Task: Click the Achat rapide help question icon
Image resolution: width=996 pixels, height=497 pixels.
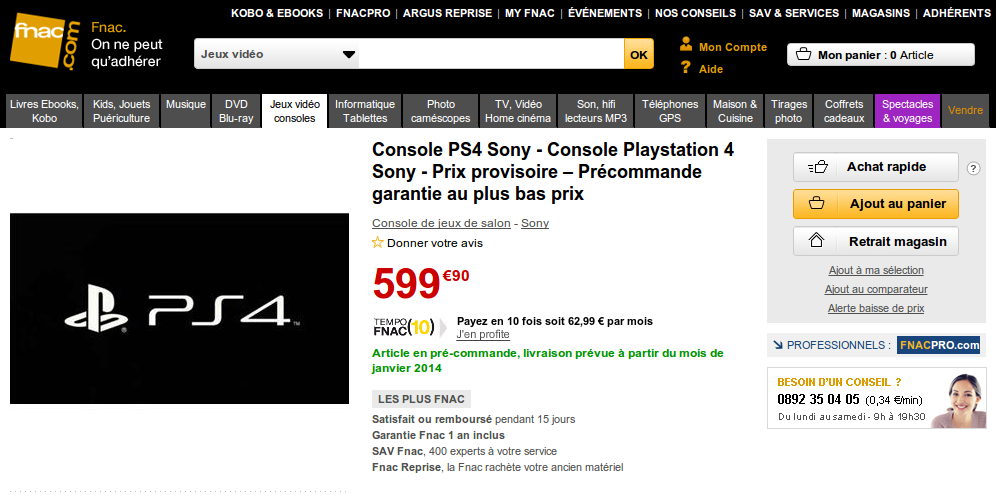Action: 973,168
